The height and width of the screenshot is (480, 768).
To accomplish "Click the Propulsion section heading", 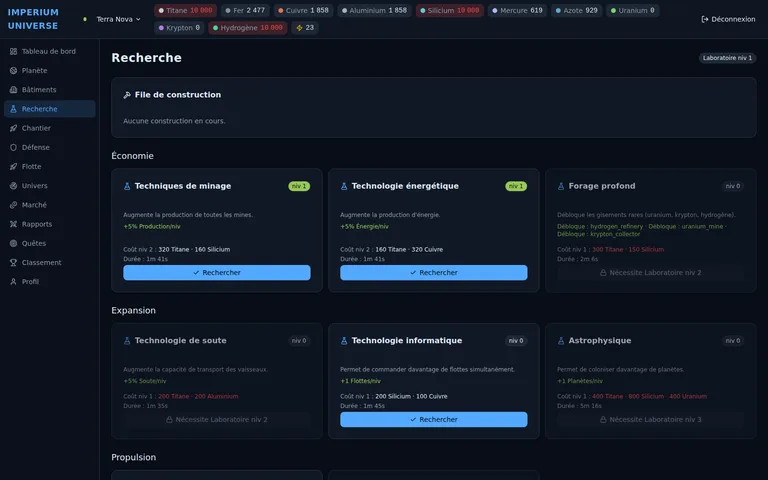I will click(134, 457).
